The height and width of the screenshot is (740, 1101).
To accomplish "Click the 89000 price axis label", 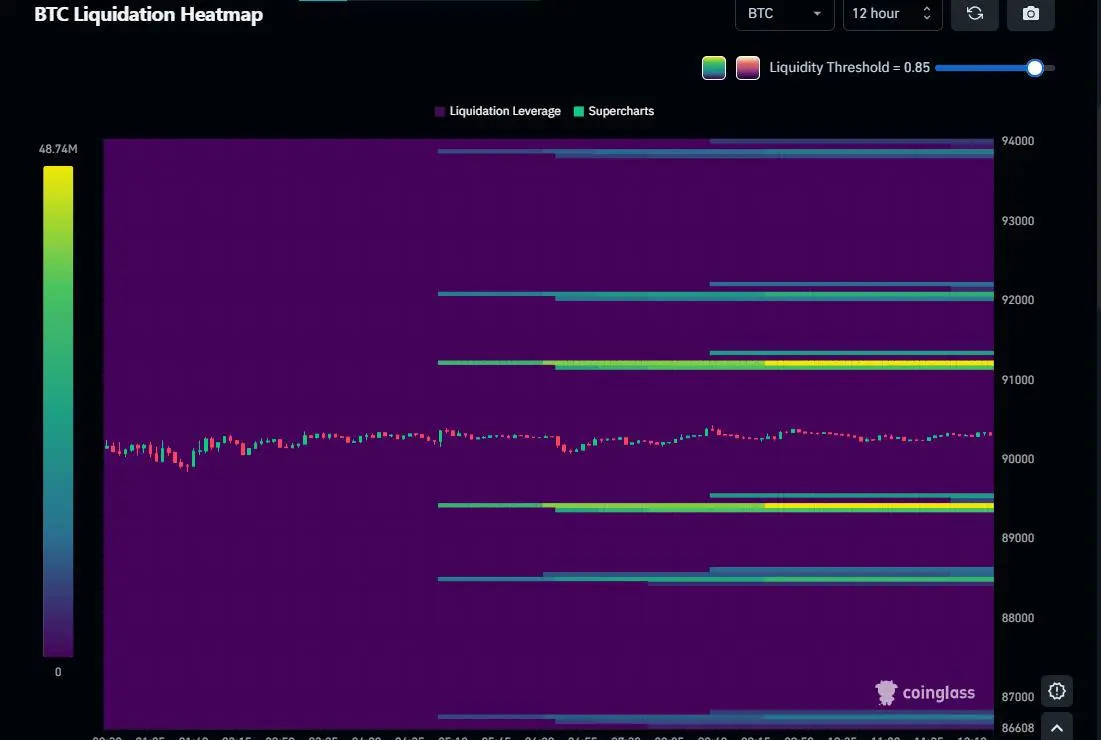I will 1017,538.
